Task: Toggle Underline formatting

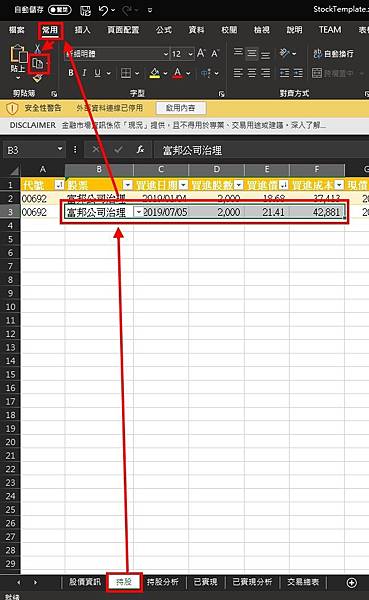Action: click(x=98, y=73)
